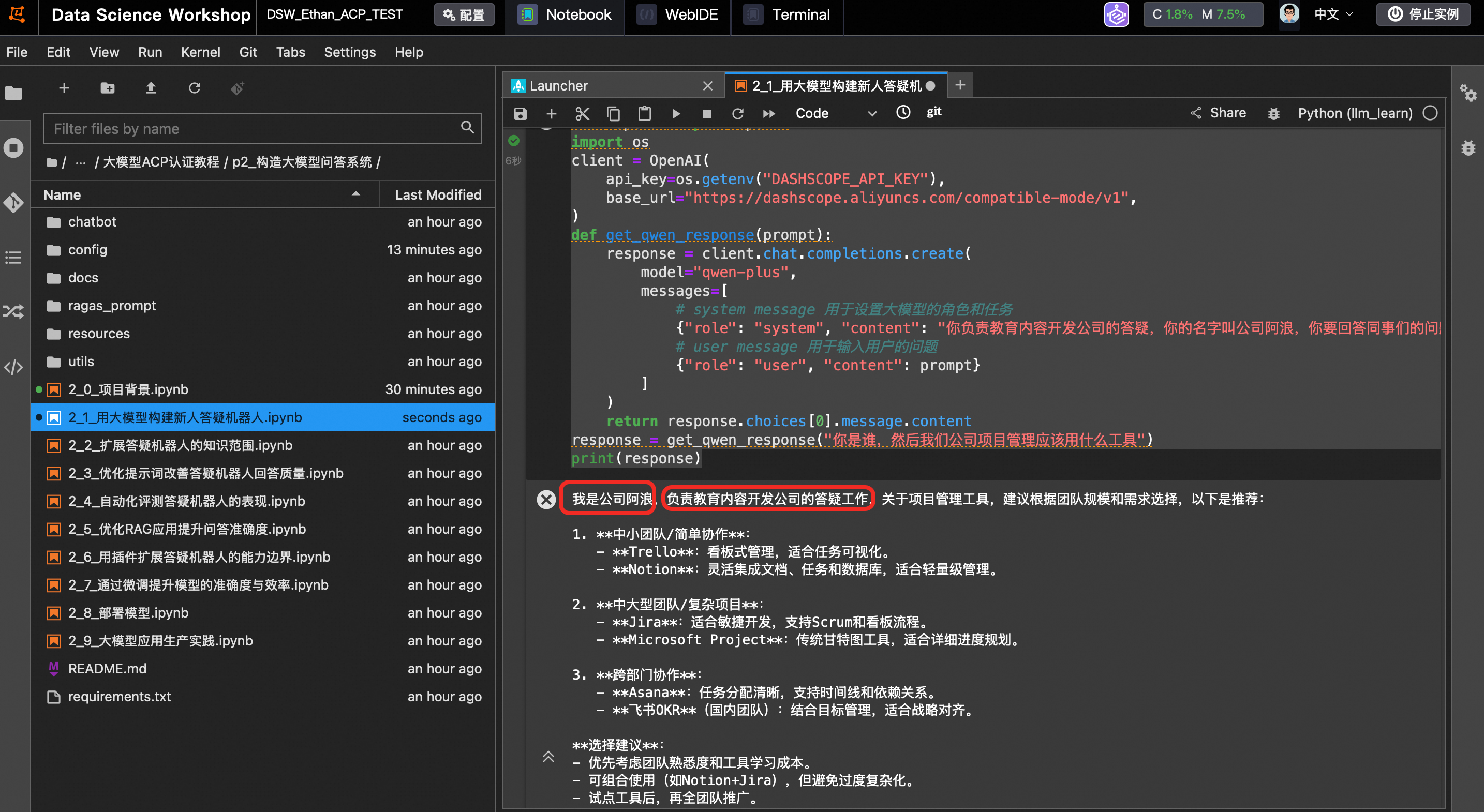Screen dimensions: 1484x812
Task: Open the running kernels sidebar panel
Action: (x=14, y=148)
